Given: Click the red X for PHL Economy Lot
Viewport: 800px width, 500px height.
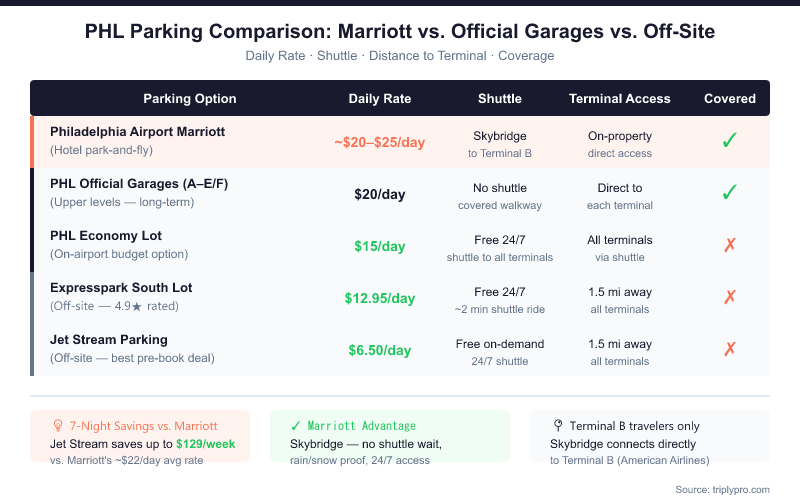Looking at the screenshot, I should tap(730, 245).
